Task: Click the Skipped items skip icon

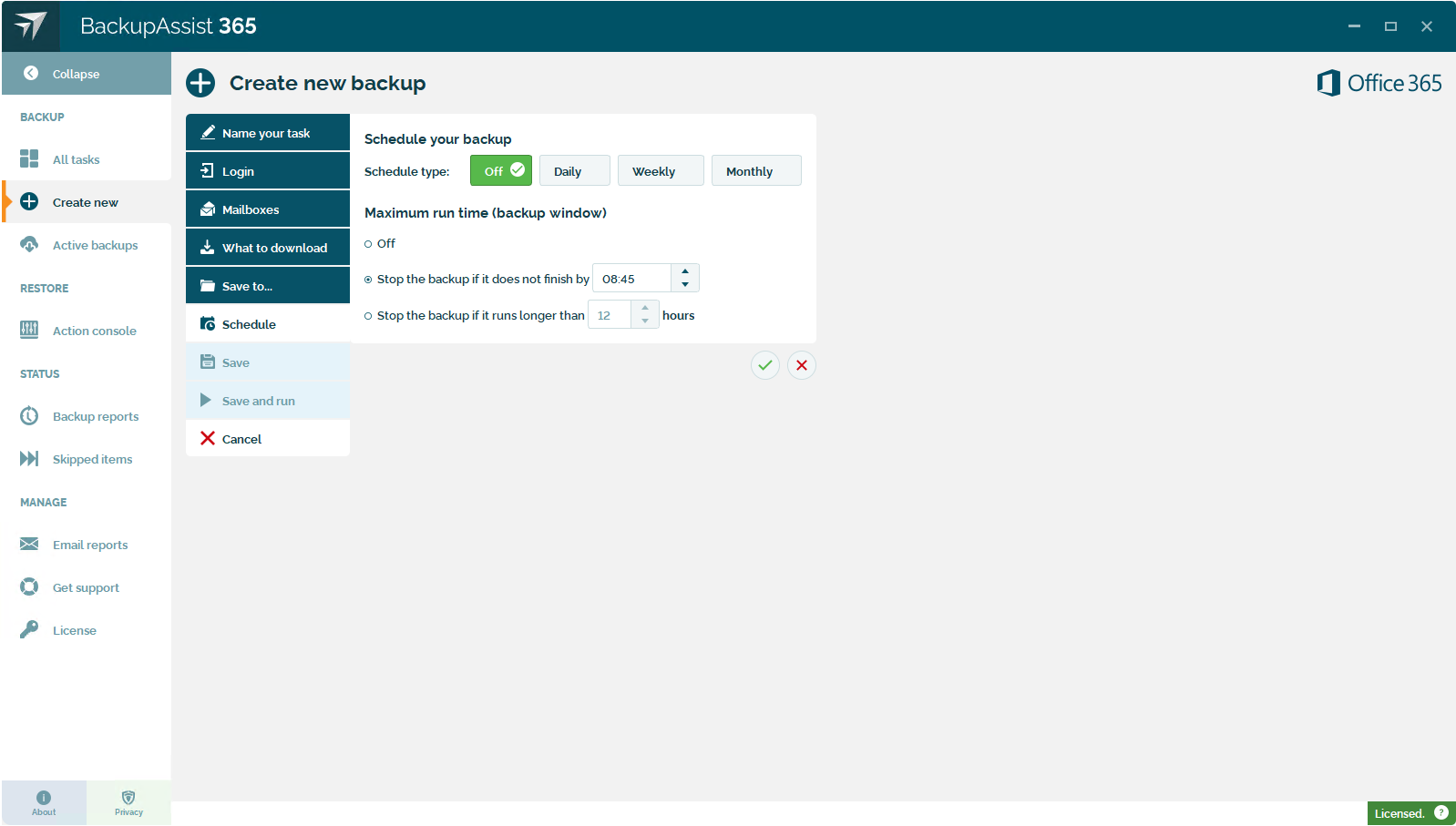Action: tap(29, 458)
